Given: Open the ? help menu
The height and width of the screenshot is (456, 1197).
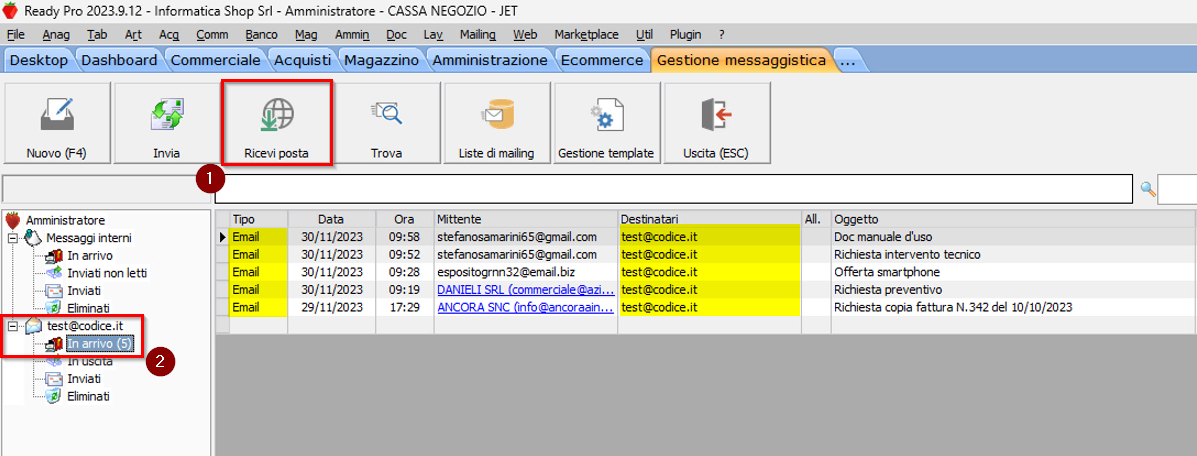Looking at the screenshot, I should click(x=721, y=34).
